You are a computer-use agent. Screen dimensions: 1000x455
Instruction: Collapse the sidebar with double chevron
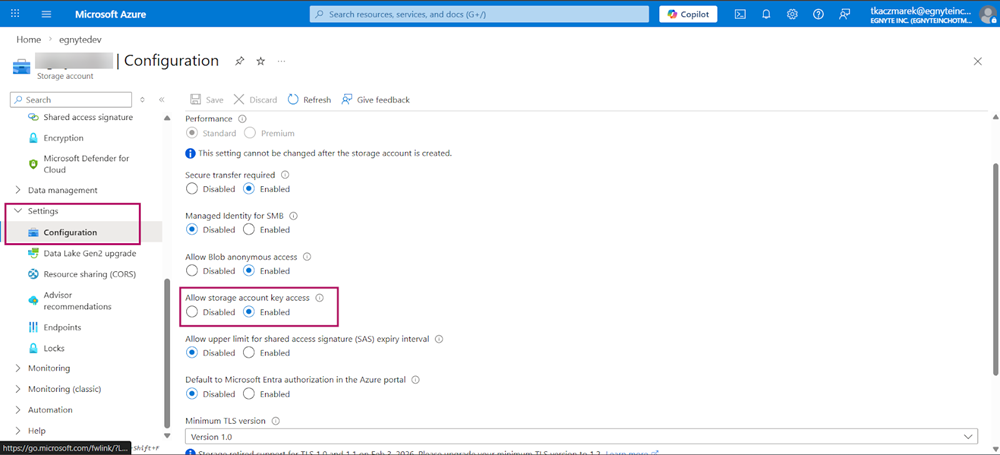[162, 100]
